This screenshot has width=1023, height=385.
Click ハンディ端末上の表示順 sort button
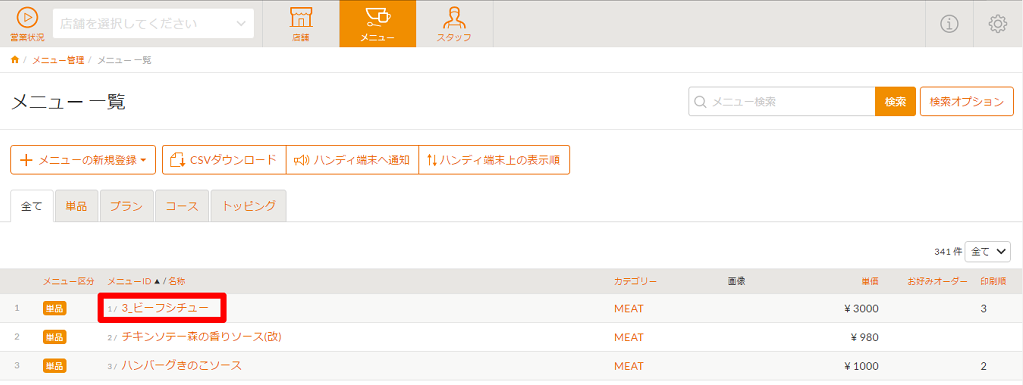coord(494,160)
